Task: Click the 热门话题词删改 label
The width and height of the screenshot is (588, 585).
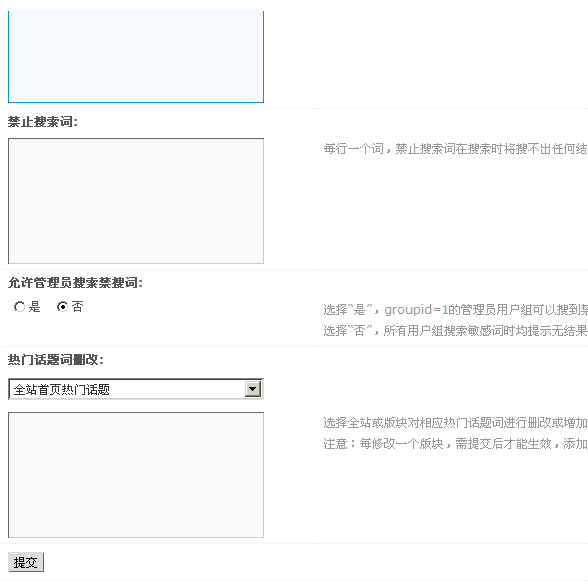Action: pos(56,360)
